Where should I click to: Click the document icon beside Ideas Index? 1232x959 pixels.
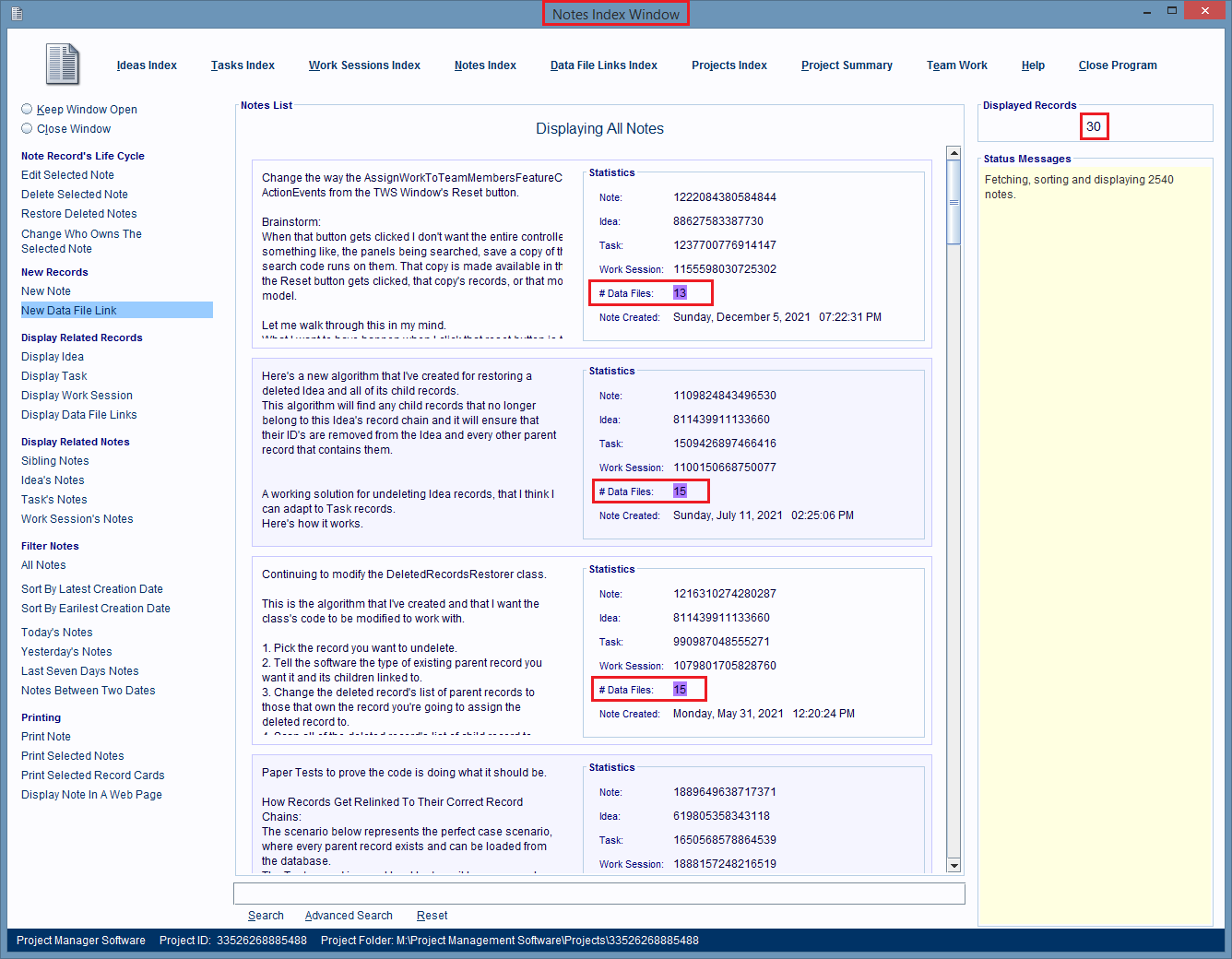[62, 64]
